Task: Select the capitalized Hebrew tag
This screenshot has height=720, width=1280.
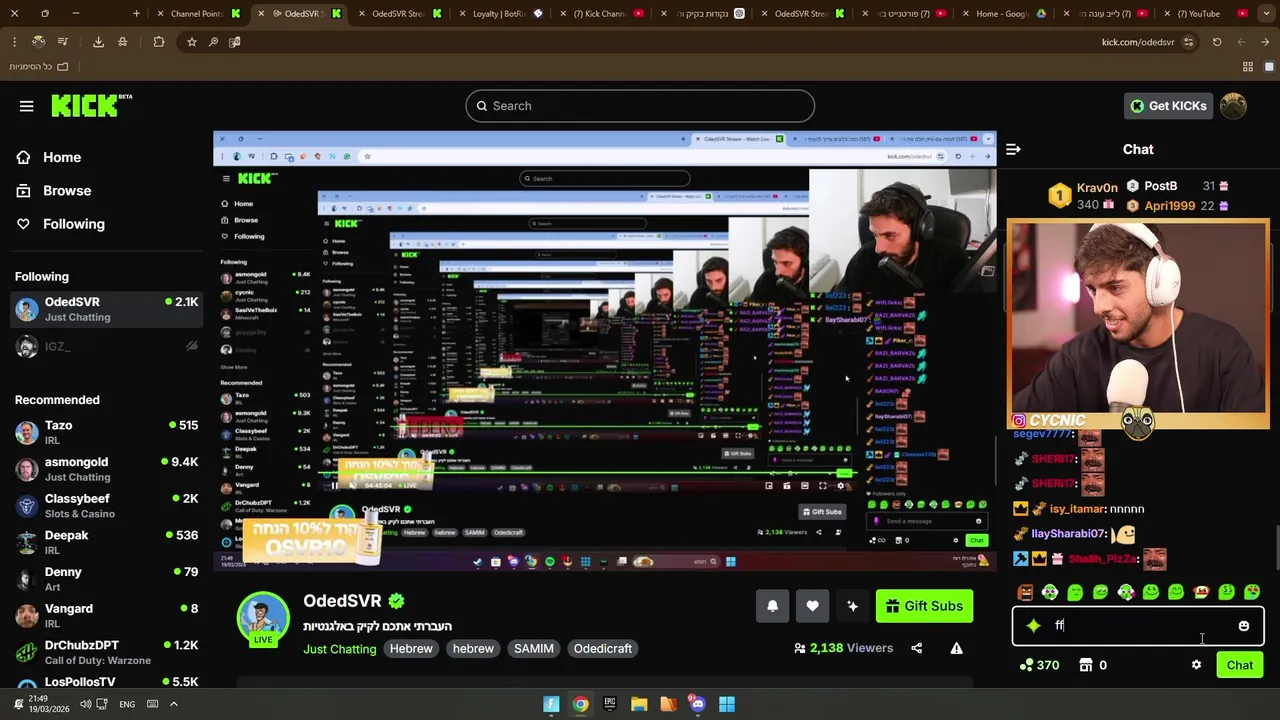Action: [411, 649]
